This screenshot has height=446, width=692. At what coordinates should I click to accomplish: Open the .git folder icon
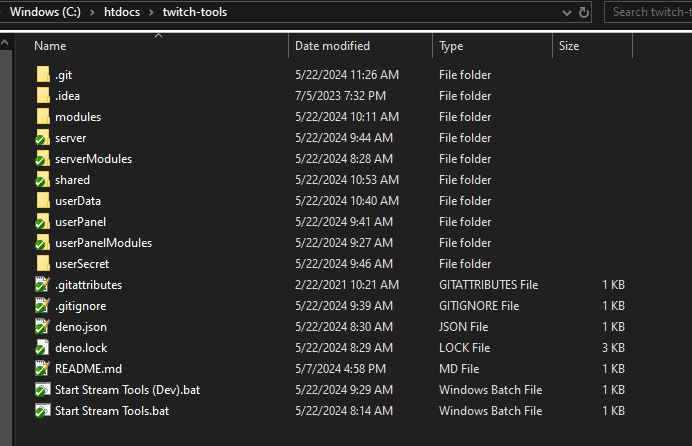coord(42,75)
